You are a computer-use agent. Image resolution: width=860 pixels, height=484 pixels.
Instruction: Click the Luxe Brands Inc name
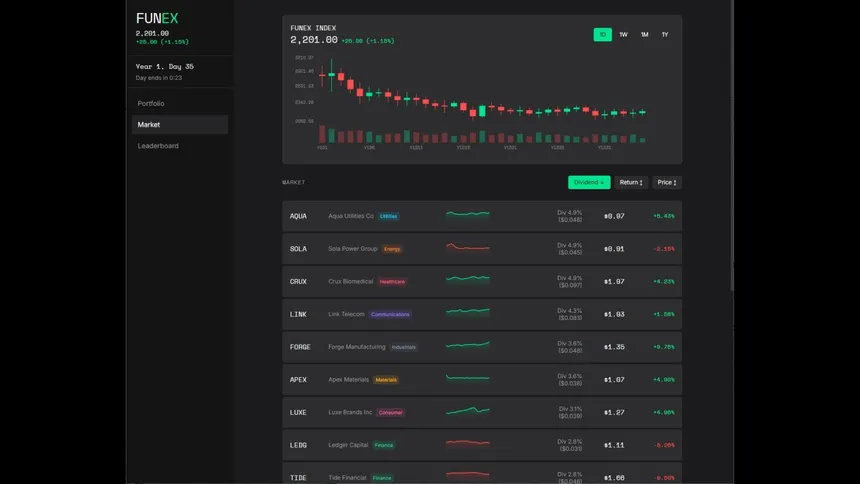pyautogui.click(x=350, y=412)
